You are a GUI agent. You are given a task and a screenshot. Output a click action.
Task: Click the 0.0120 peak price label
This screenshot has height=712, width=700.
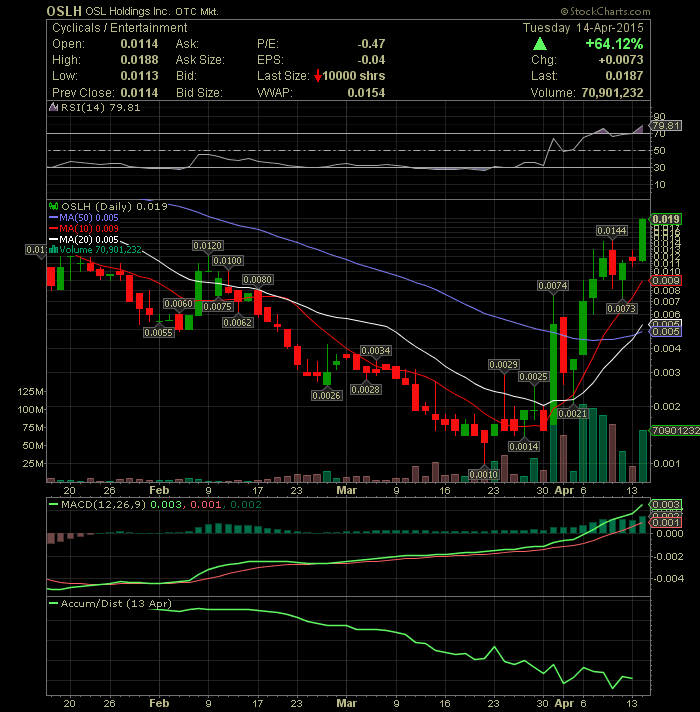[x=207, y=246]
